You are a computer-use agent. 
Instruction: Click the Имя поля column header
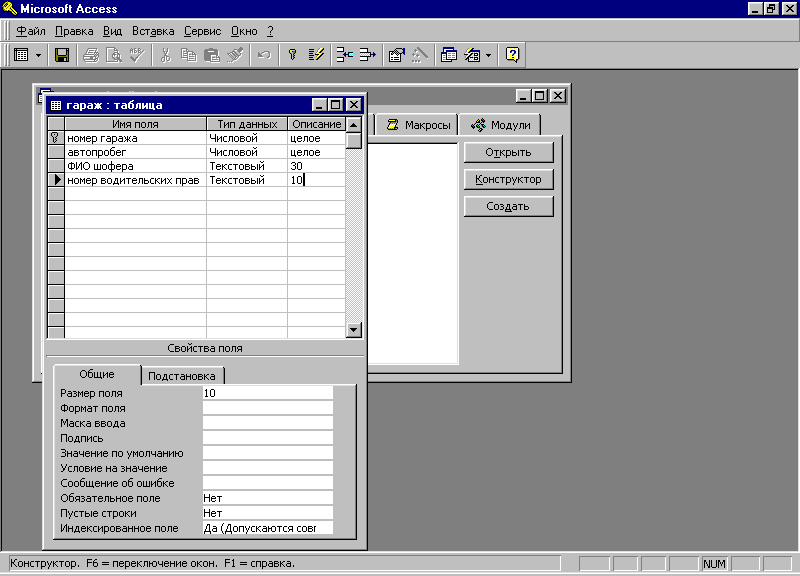[135, 124]
